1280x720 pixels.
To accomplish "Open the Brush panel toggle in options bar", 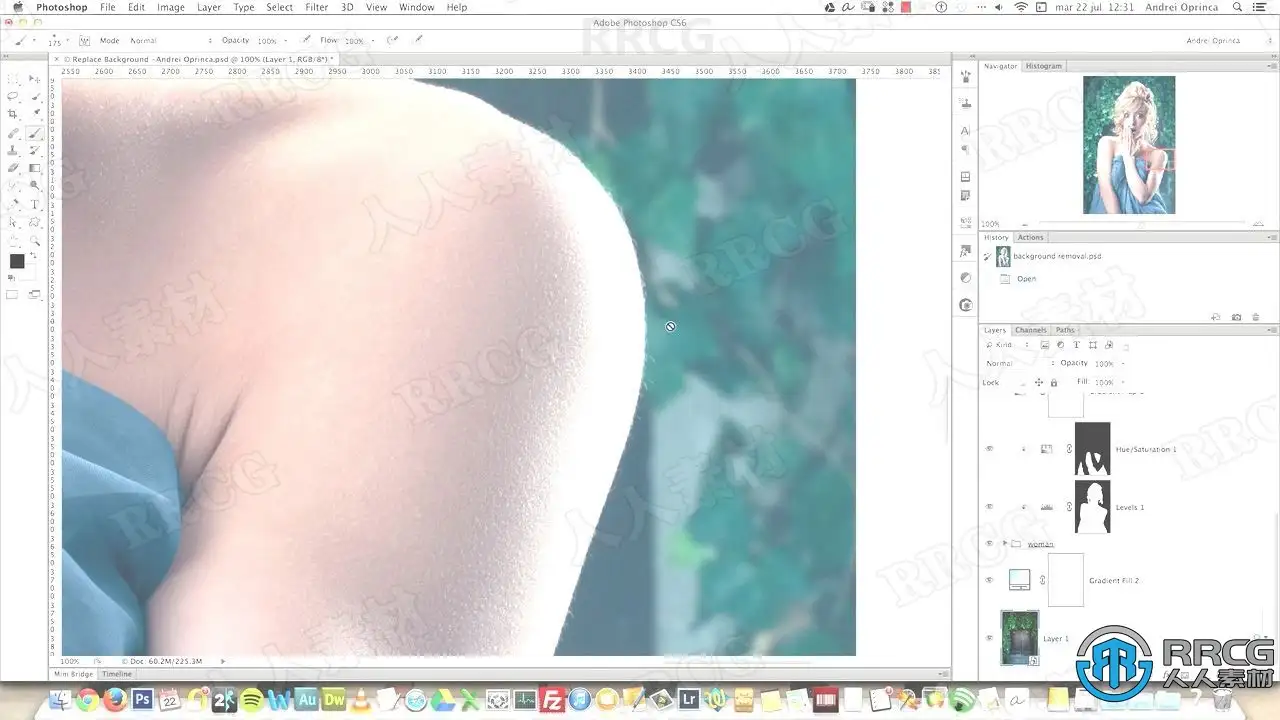I will (x=84, y=41).
